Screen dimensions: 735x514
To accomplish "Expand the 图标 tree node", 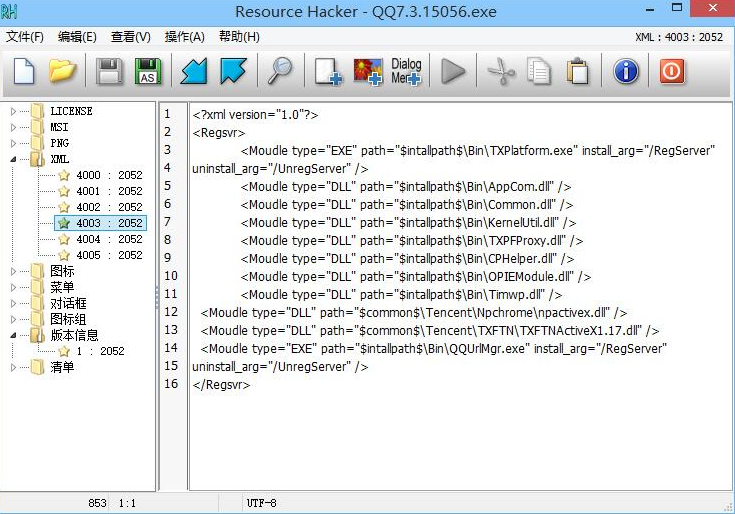I will [13, 271].
